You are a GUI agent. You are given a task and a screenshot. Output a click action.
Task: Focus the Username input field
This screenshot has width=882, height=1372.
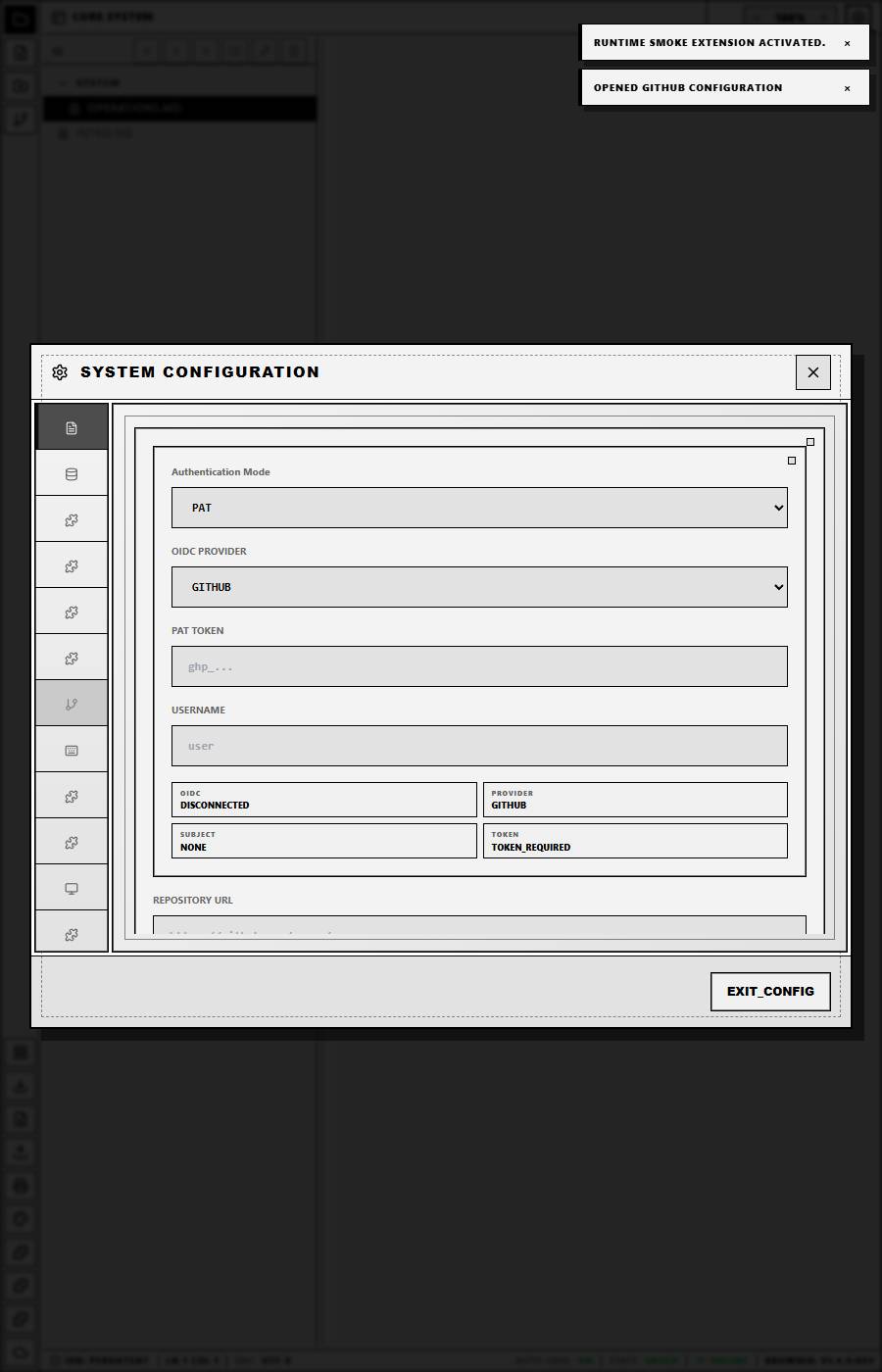click(479, 746)
